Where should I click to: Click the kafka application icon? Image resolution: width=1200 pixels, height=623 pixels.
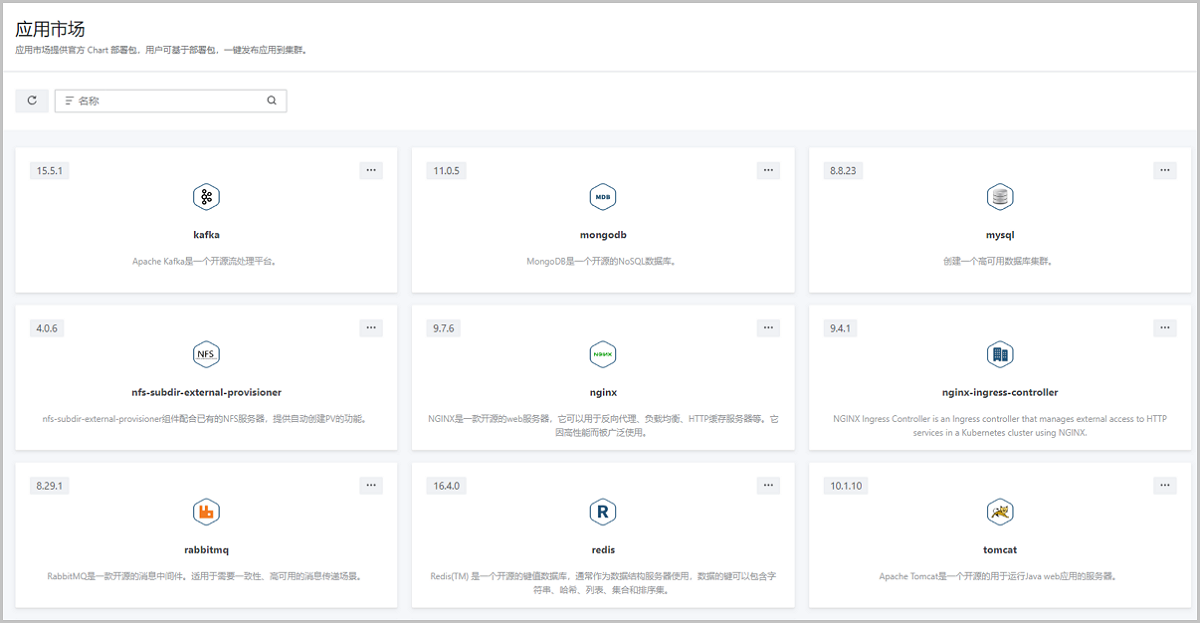click(x=206, y=197)
